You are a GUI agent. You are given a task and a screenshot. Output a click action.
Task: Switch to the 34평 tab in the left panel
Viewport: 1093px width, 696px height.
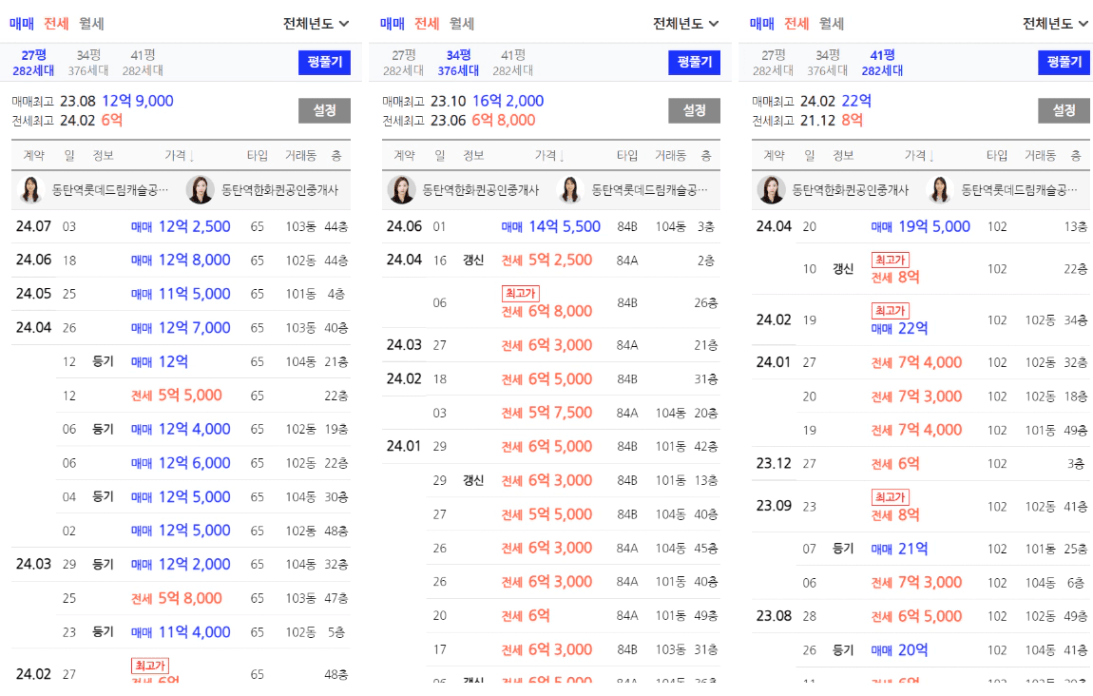pyautogui.click(x=92, y=62)
